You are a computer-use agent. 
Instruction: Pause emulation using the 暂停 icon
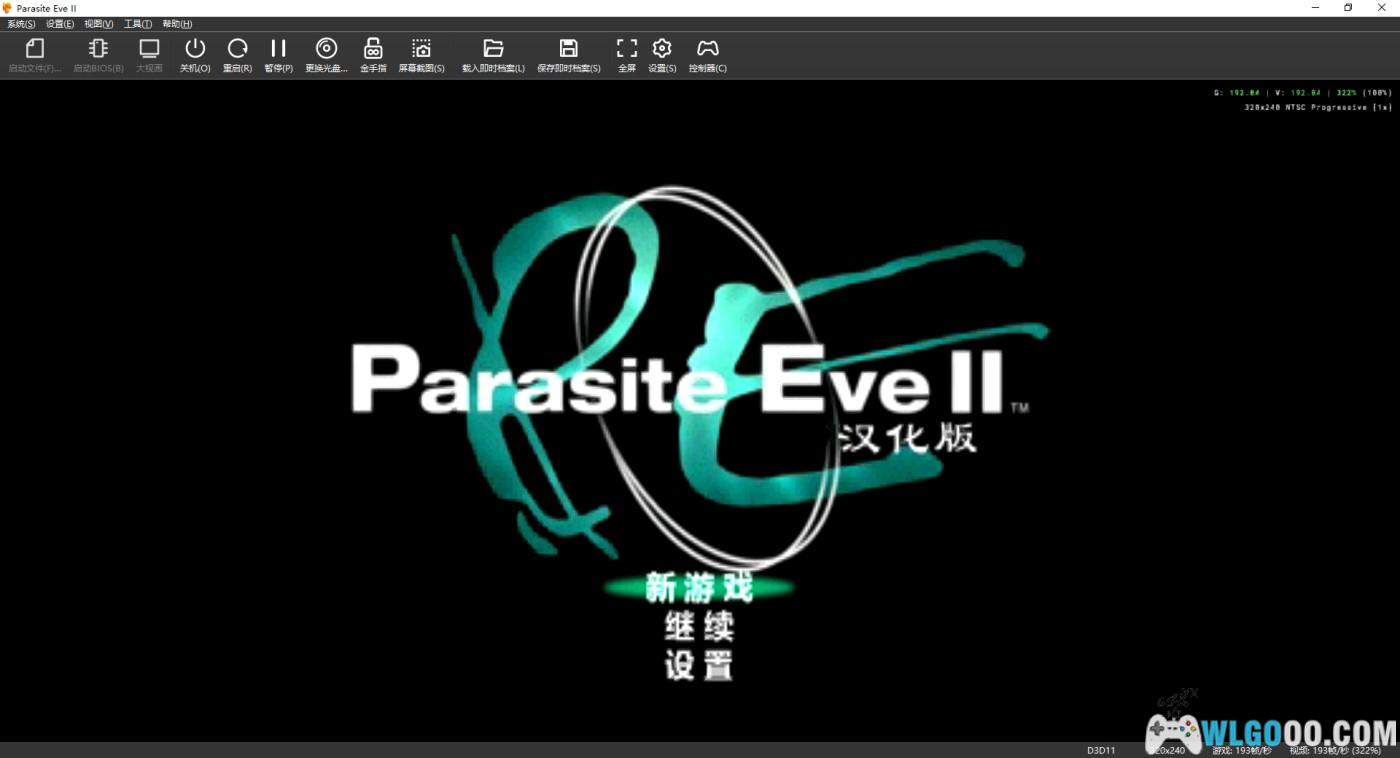278,49
